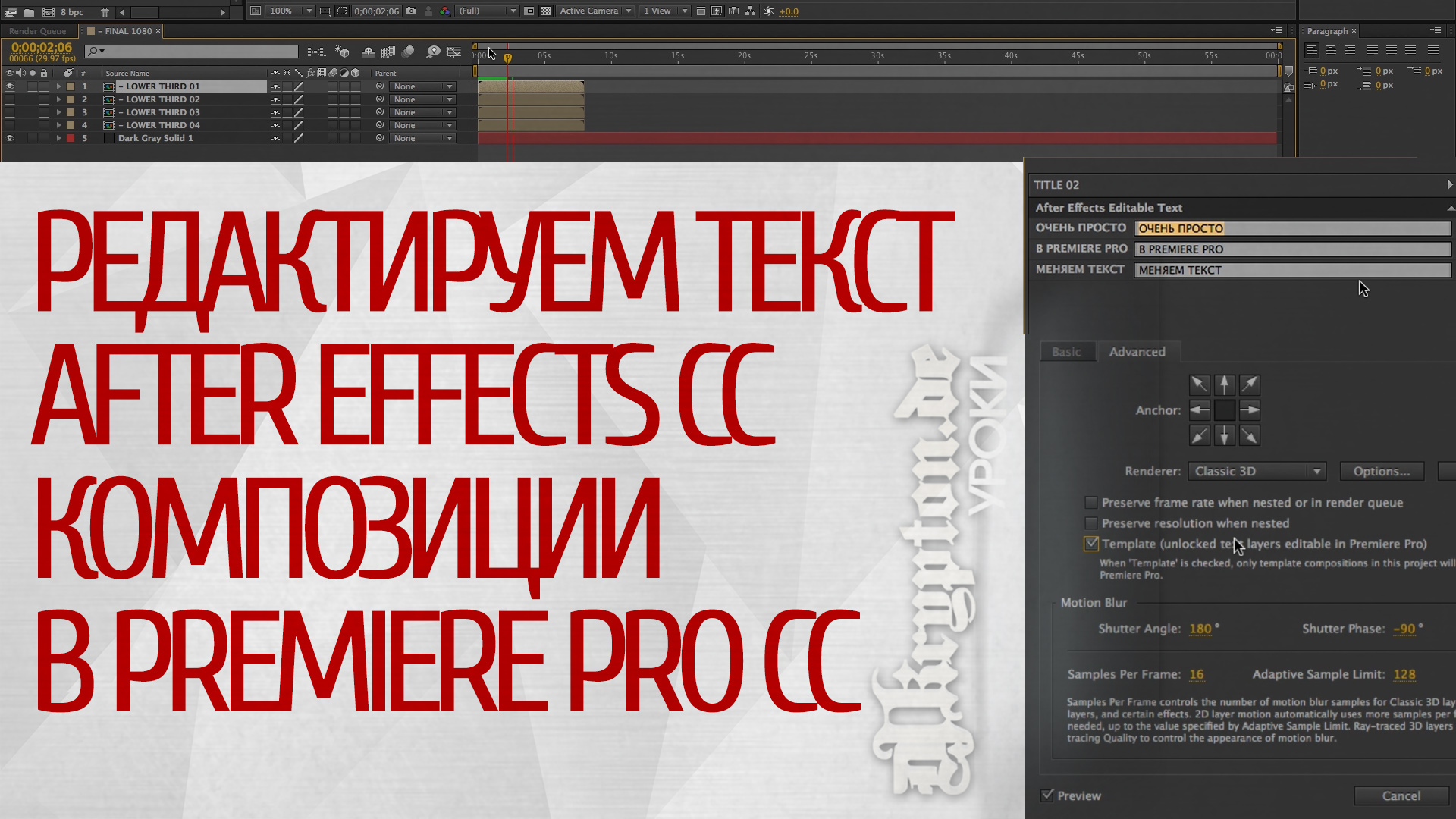Open the graph editor icon
The height and width of the screenshot is (819, 1456).
tap(454, 52)
